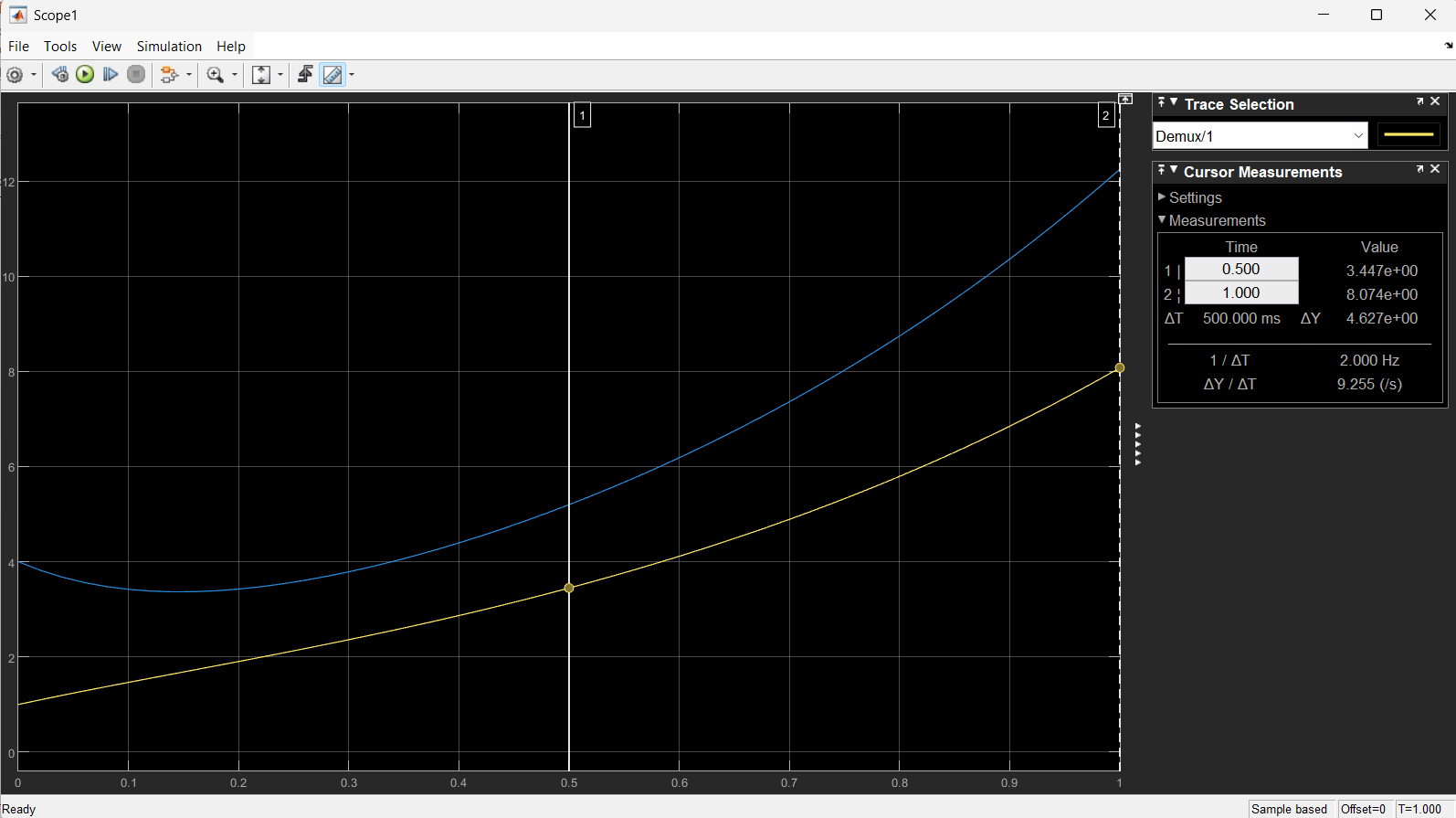
Task: Click the Scale Y-Axis Limits icon
Action: 261,75
